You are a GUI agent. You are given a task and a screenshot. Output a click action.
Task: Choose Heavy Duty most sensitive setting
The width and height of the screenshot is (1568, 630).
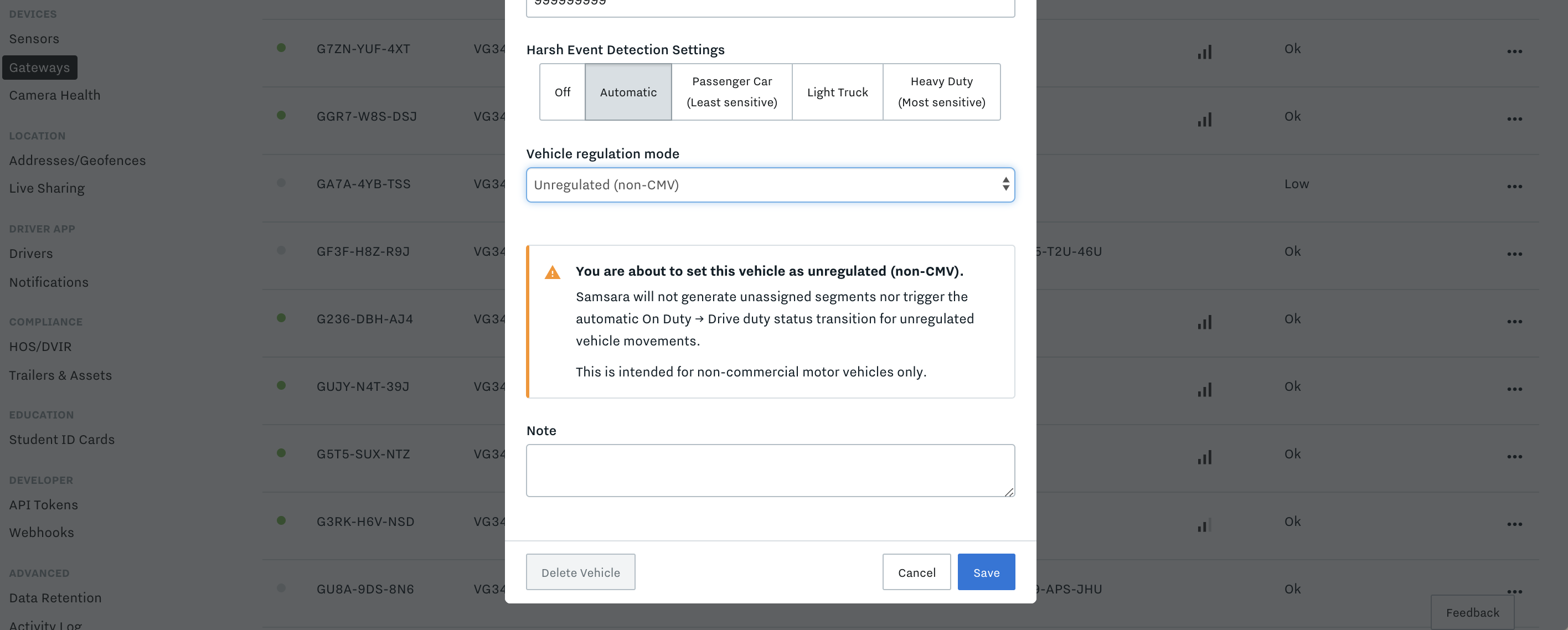click(x=942, y=92)
